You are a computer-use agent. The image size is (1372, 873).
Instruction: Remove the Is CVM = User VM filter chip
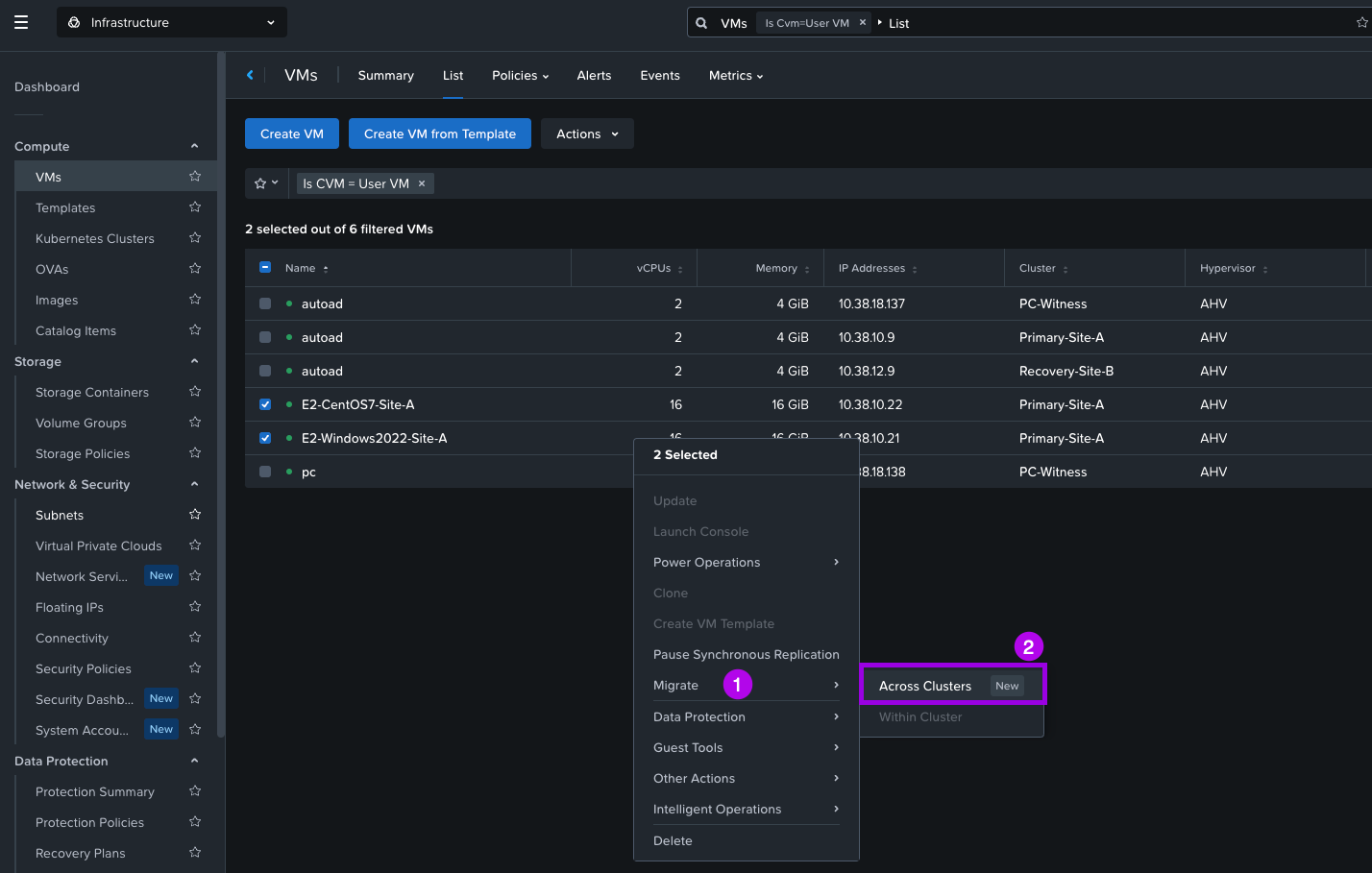[x=422, y=183]
